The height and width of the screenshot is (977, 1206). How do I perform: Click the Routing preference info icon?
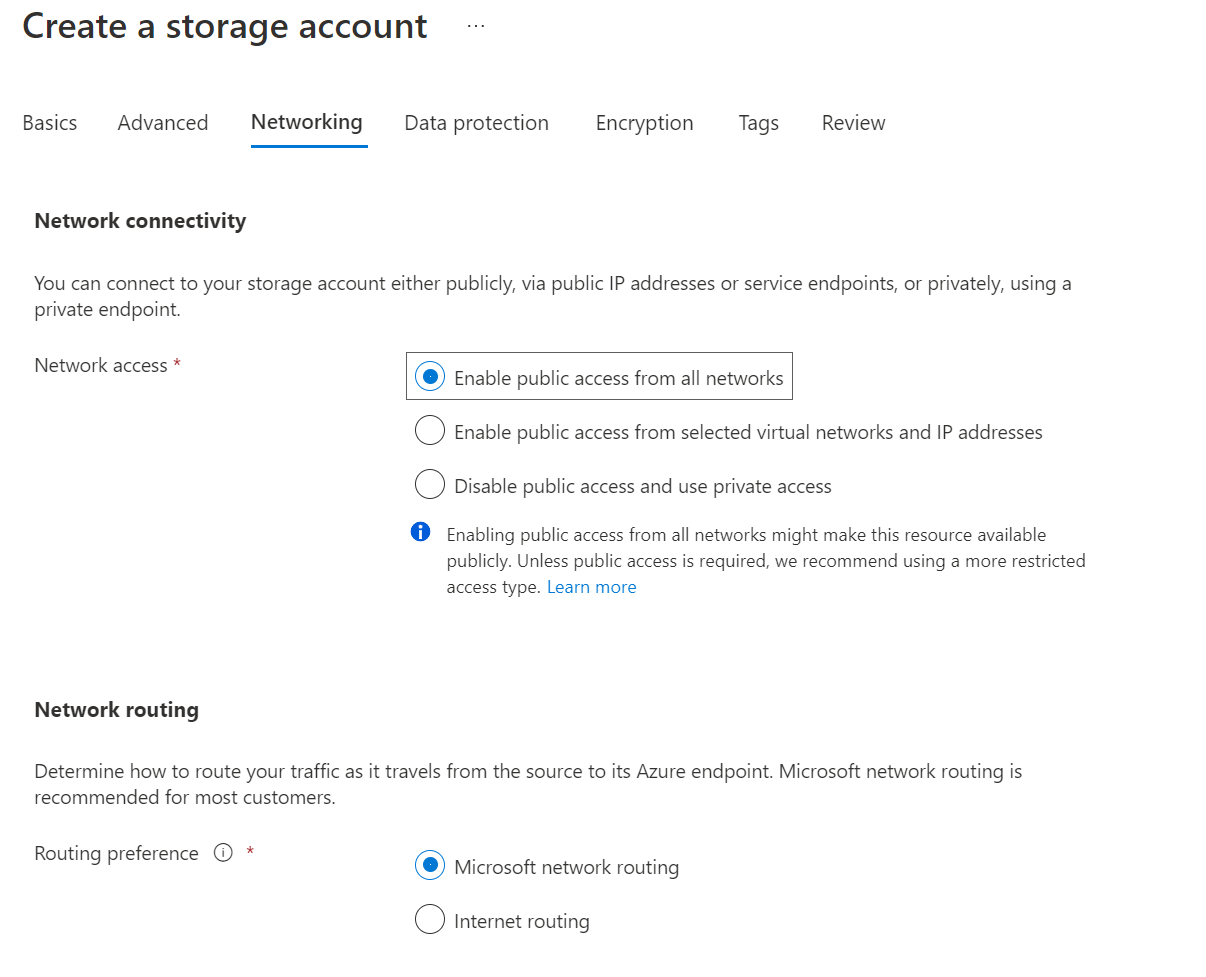223,853
